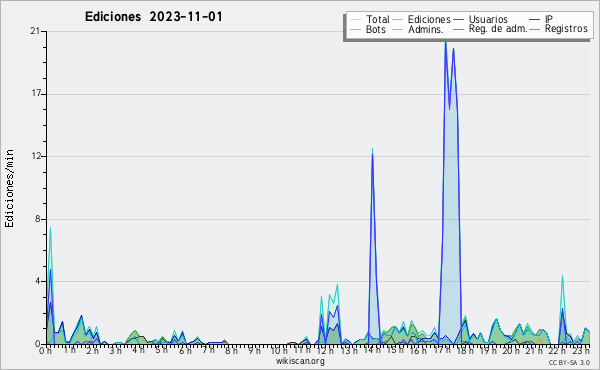Screen dimensions: 600x370
Task: Click the 'Ediciones' legend label
Action: 429,19
